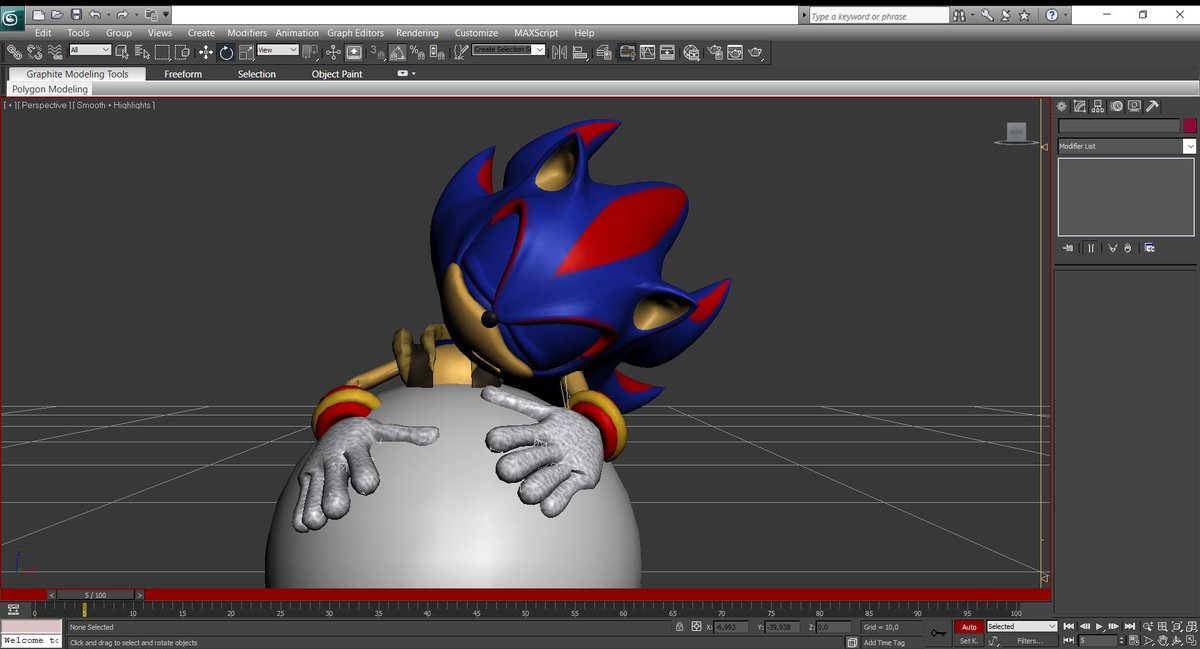This screenshot has height=649, width=1200.
Task: Activate the Select Object tool
Action: [x=121, y=51]
